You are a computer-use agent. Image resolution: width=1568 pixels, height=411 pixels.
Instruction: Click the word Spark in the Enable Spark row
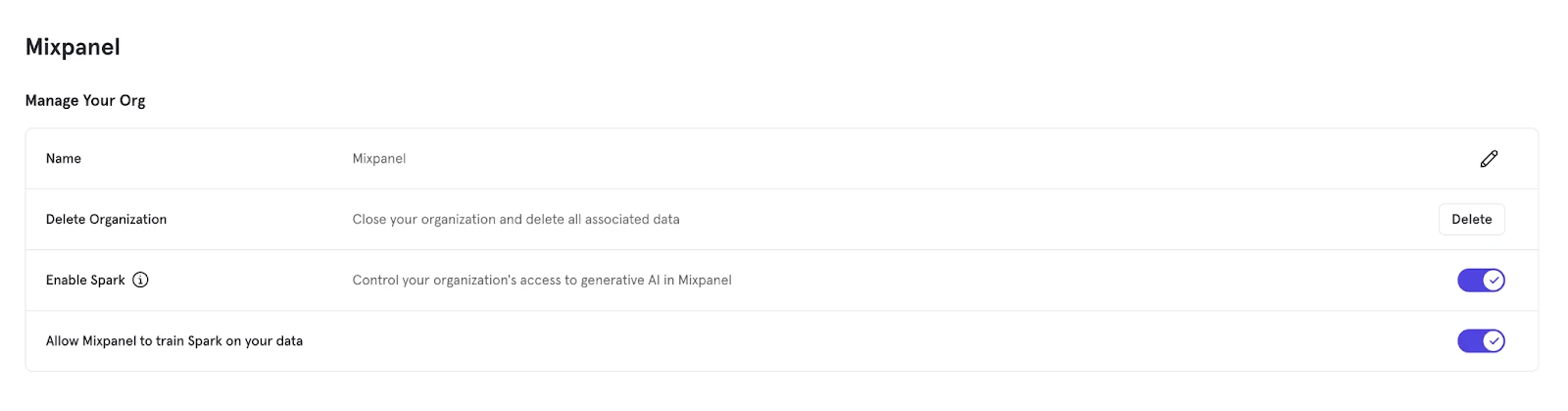(x=107, y=281)
